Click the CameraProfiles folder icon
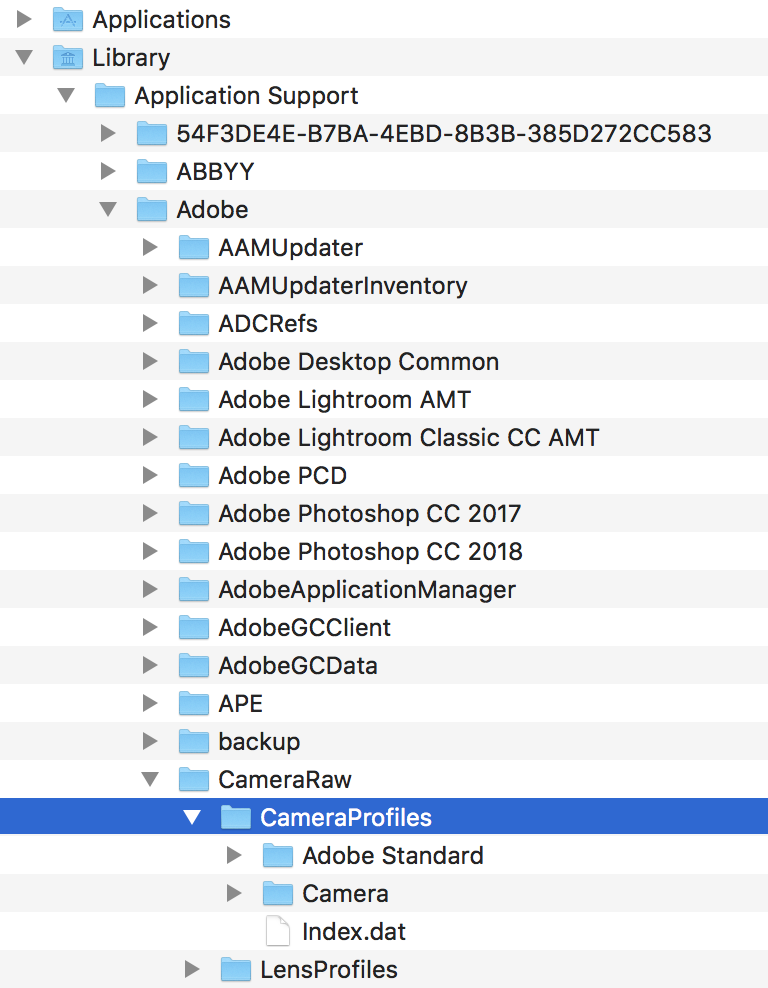Image resolution: width=768 pixels, height=988 pixels. point(236,818)
